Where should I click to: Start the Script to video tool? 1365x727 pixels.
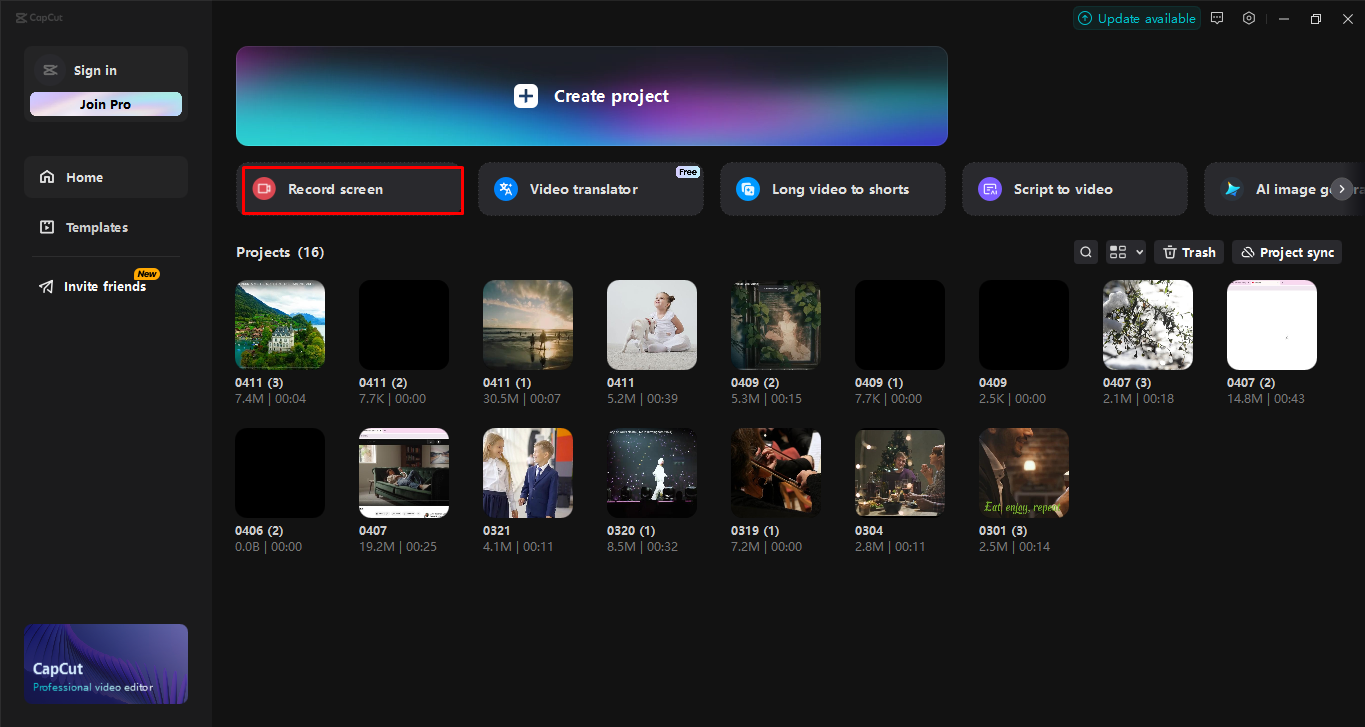[1075, 189]
